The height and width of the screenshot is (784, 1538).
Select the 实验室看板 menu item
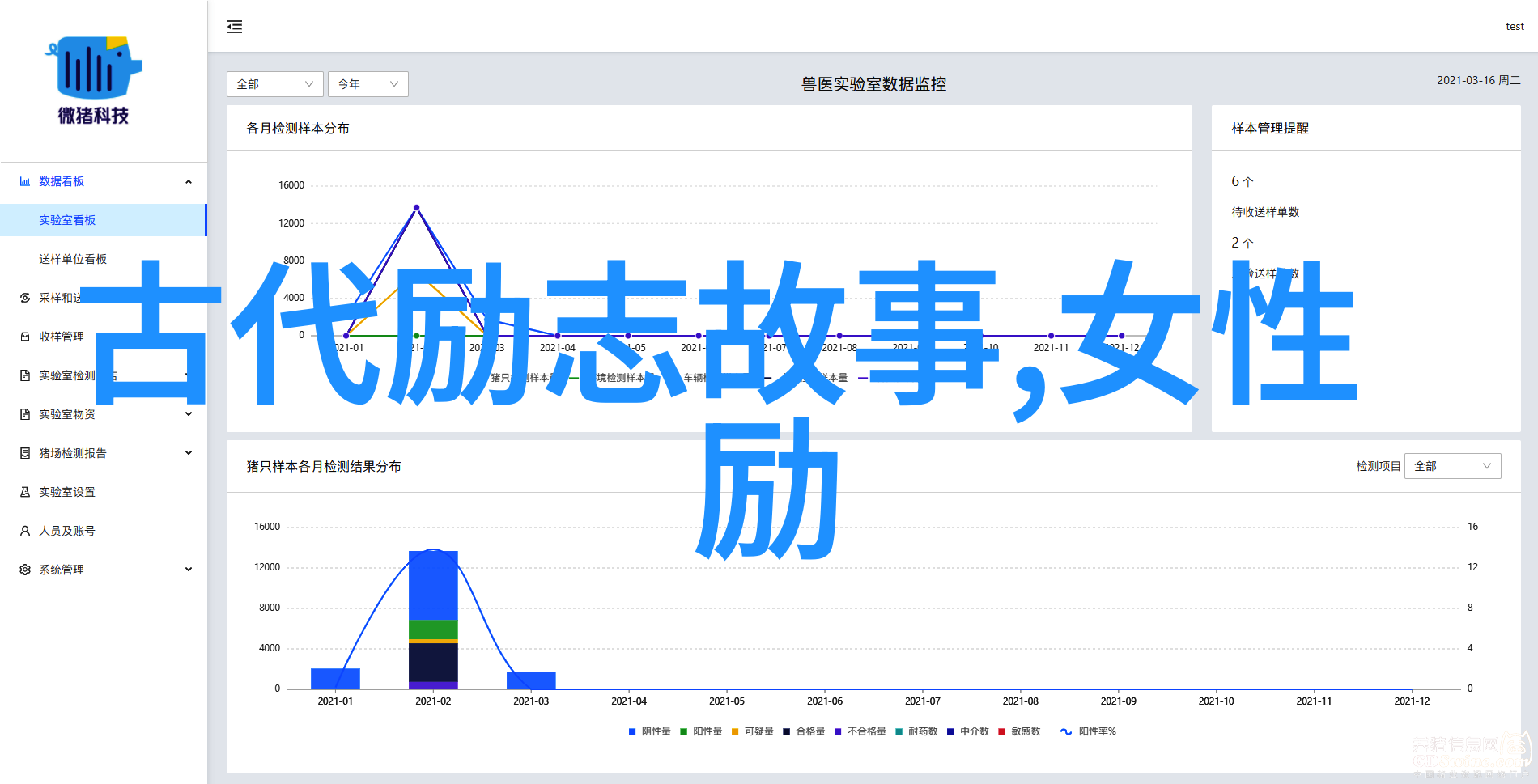(x=103, y=220)
